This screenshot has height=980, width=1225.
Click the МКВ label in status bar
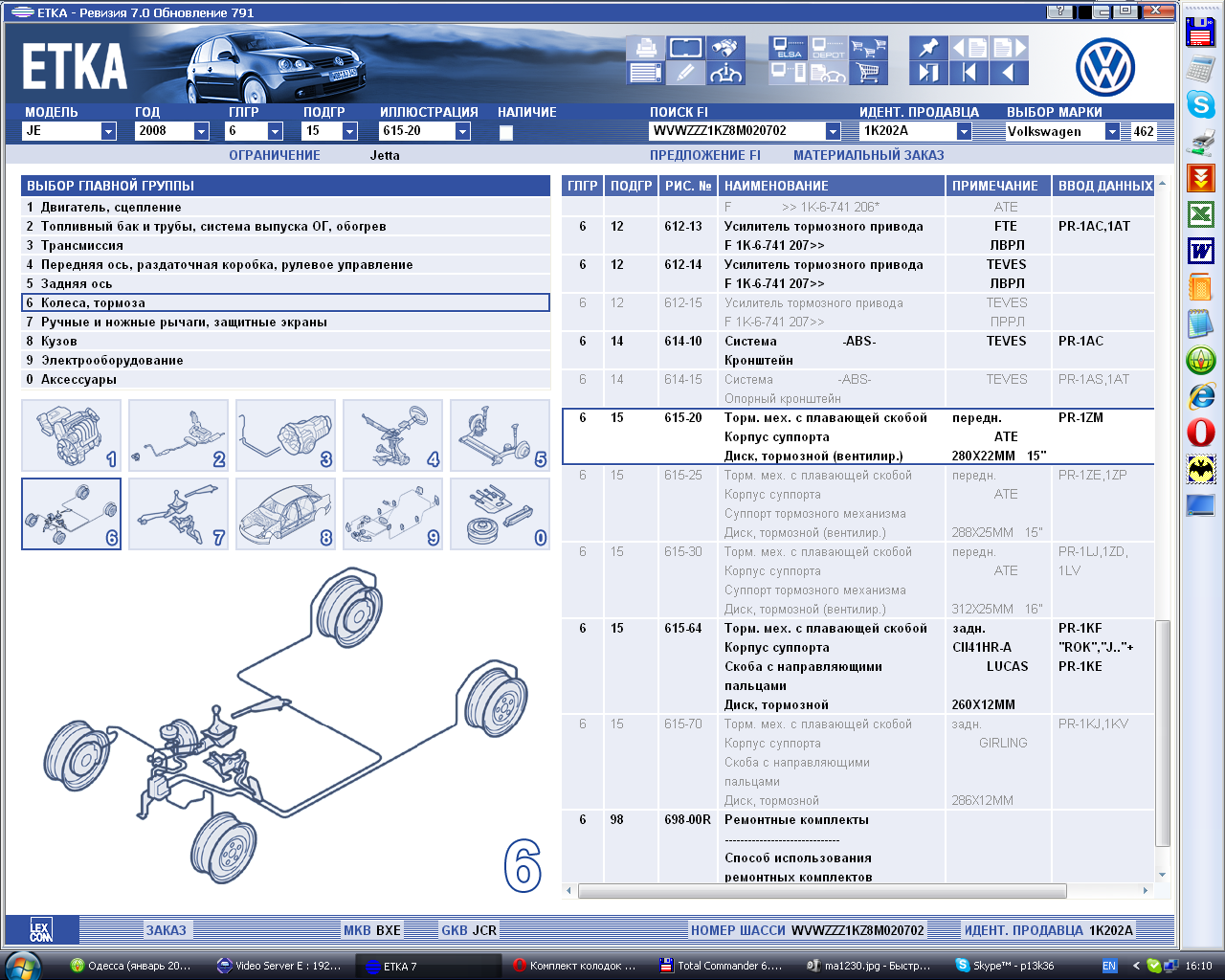point(357,930)
